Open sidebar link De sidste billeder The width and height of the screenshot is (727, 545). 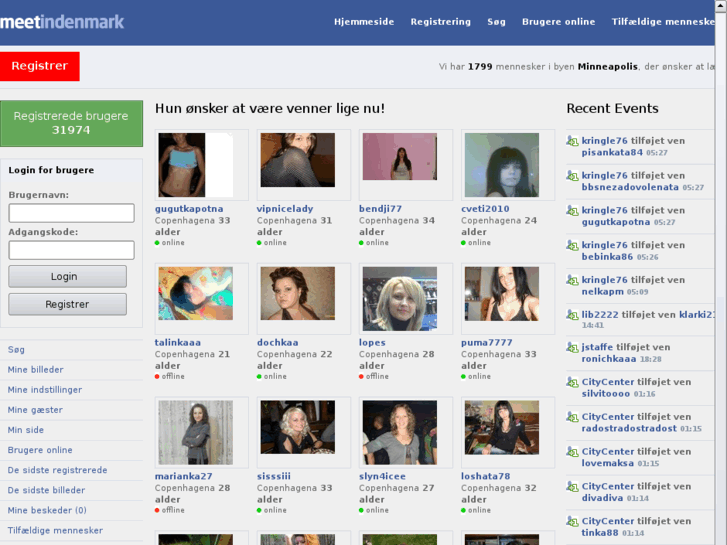(x=46, y=490)
